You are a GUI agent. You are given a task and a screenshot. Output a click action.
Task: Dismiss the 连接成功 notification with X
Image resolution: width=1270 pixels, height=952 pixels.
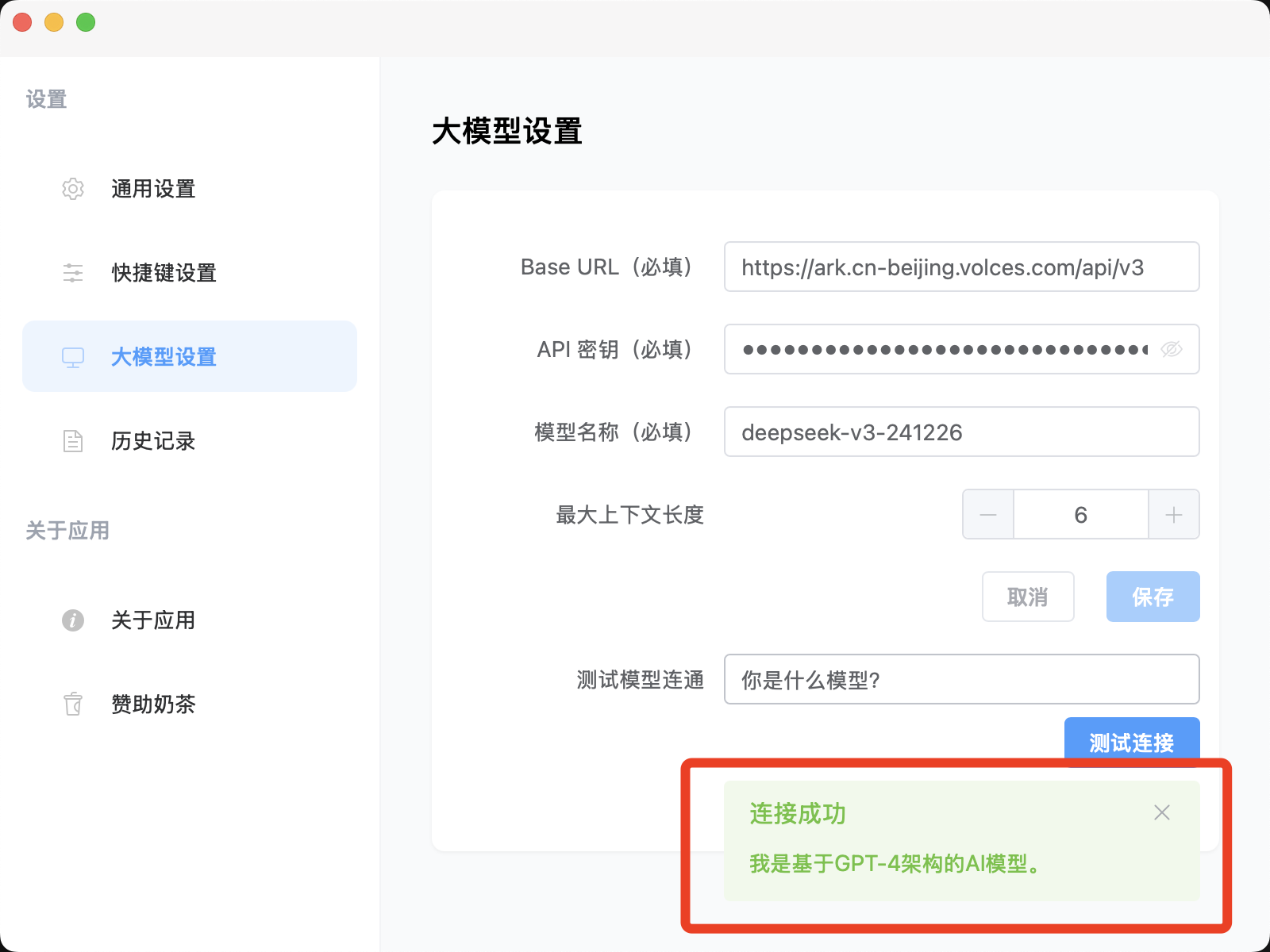tap(1162, 812)
